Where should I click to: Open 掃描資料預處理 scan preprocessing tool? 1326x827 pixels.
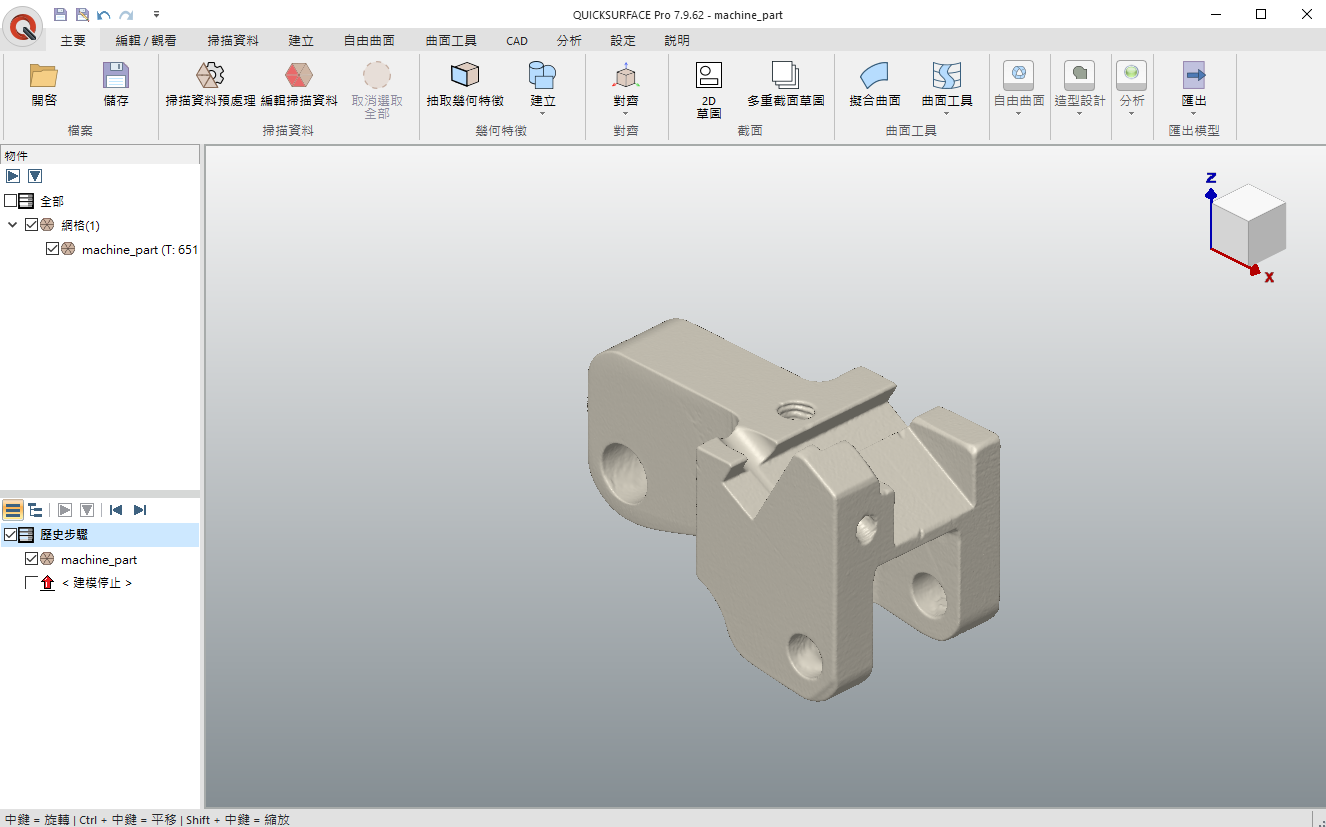click(210, 76)
